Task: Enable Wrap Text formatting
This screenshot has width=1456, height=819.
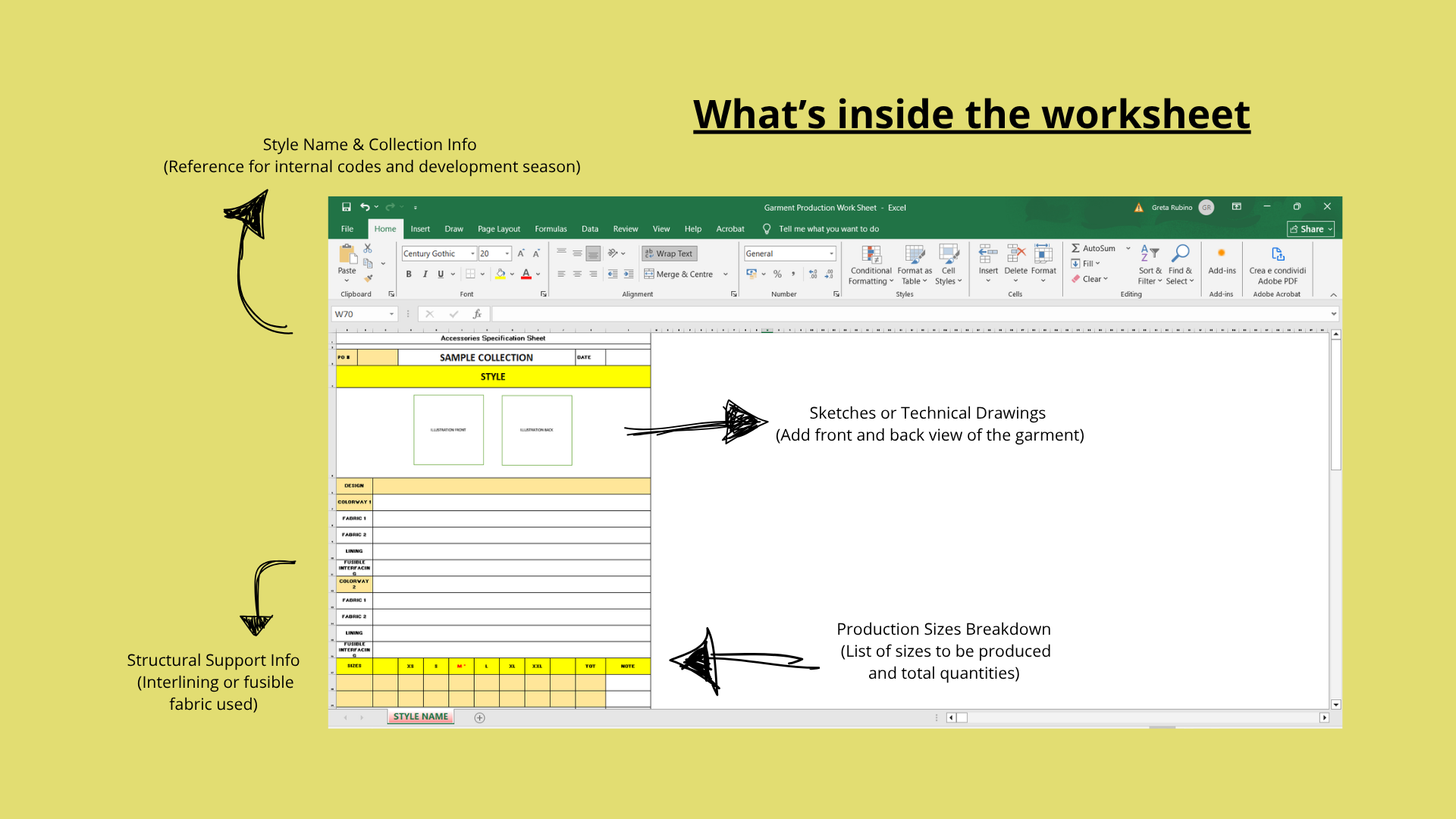Action: coord(668,253)
